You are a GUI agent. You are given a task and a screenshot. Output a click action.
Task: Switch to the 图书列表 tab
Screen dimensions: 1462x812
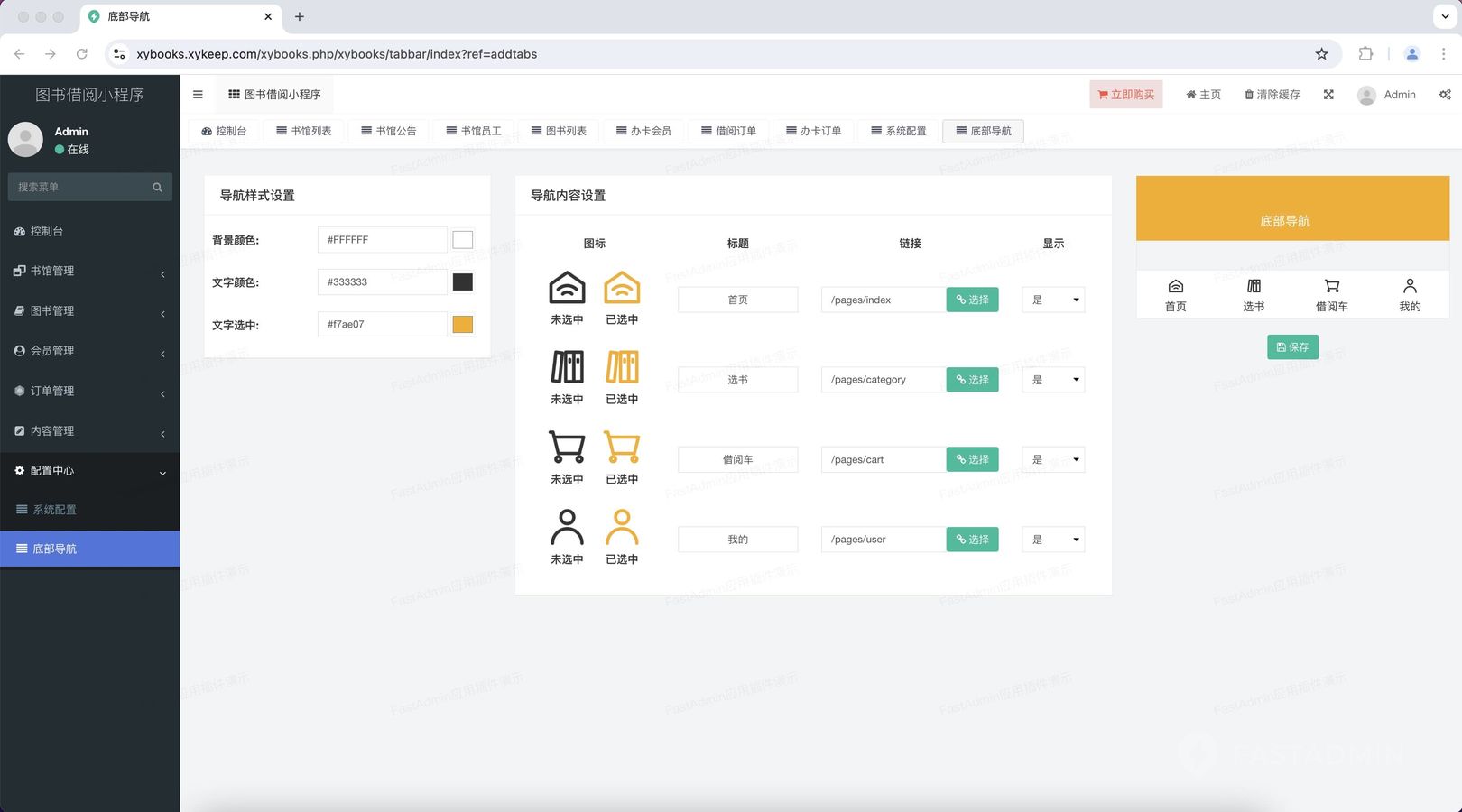(559, 131)
